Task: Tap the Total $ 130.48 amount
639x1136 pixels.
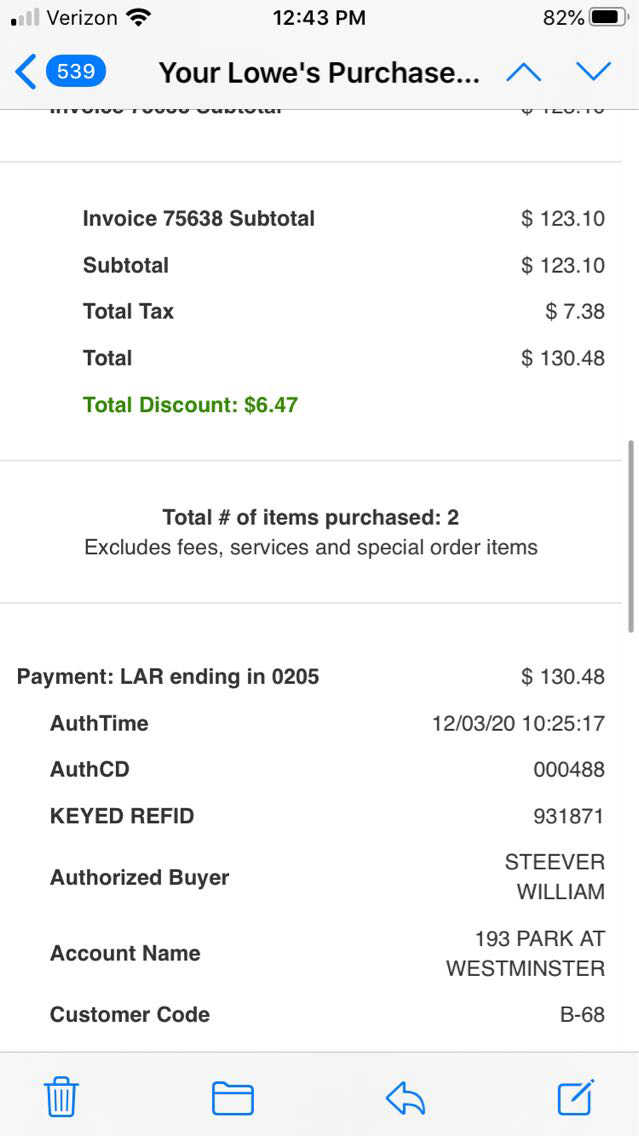Action: [x=563, y=358]
